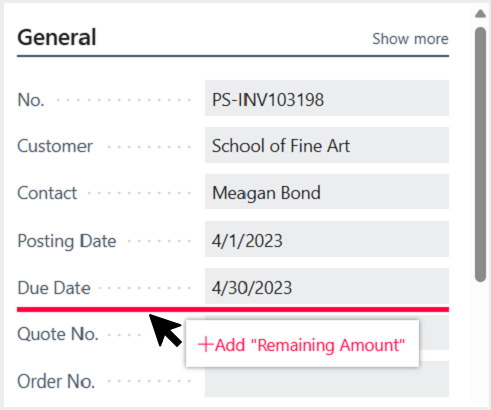Click the Posting Date label
The image size is (491, 410).
coord(67,241)
